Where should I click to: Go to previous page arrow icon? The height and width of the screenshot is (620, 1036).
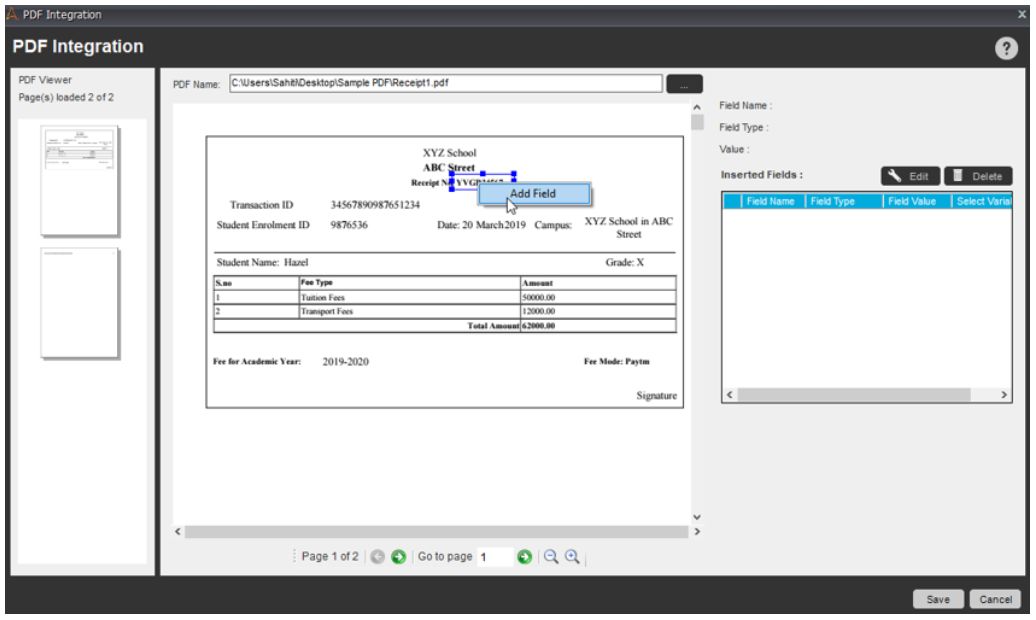coord(377,557)
